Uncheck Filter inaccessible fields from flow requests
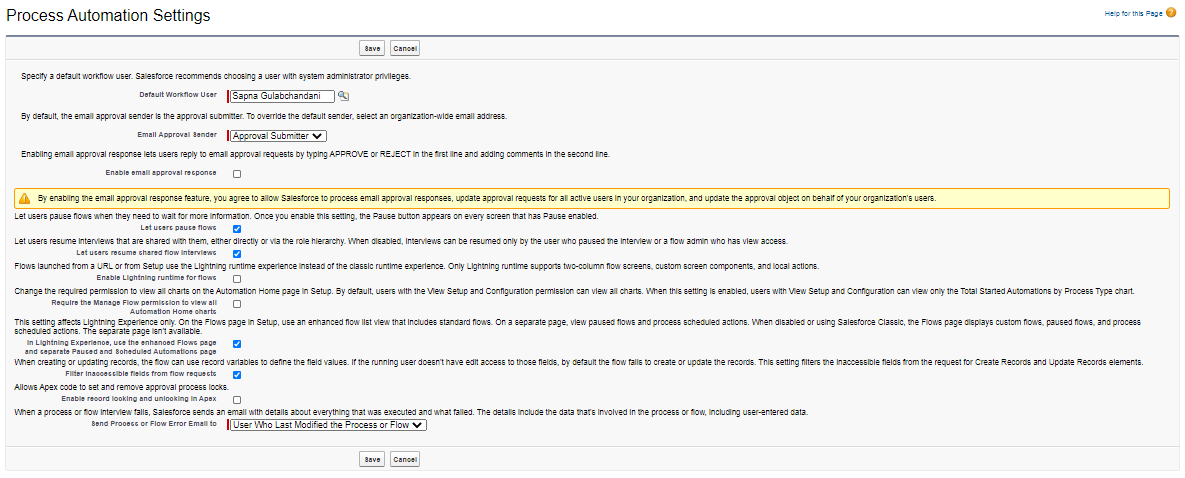The height and width of the screenshot is (478, 1185). coord(237,375)
